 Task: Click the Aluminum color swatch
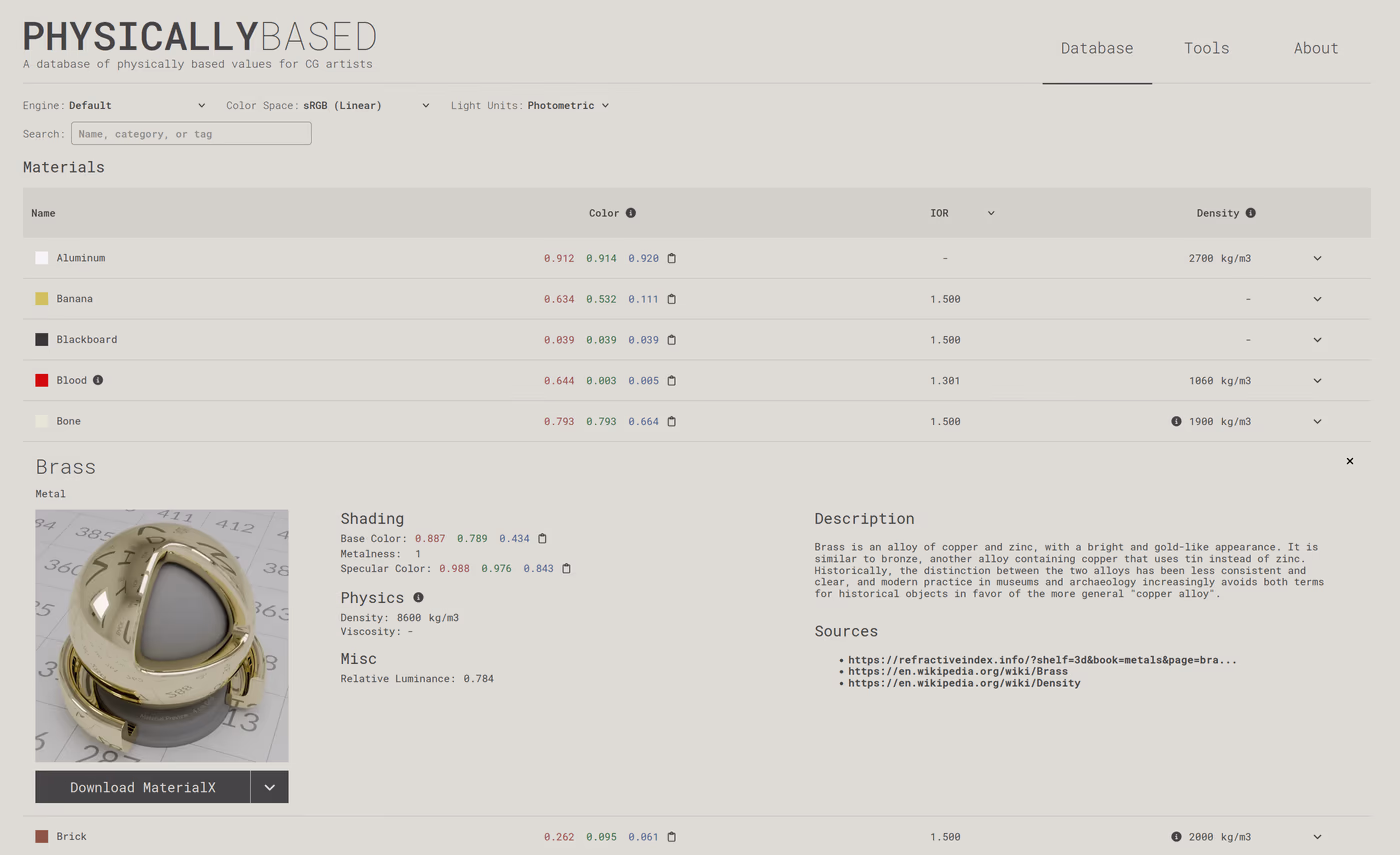pyautogui.click(x=42, y=258)
